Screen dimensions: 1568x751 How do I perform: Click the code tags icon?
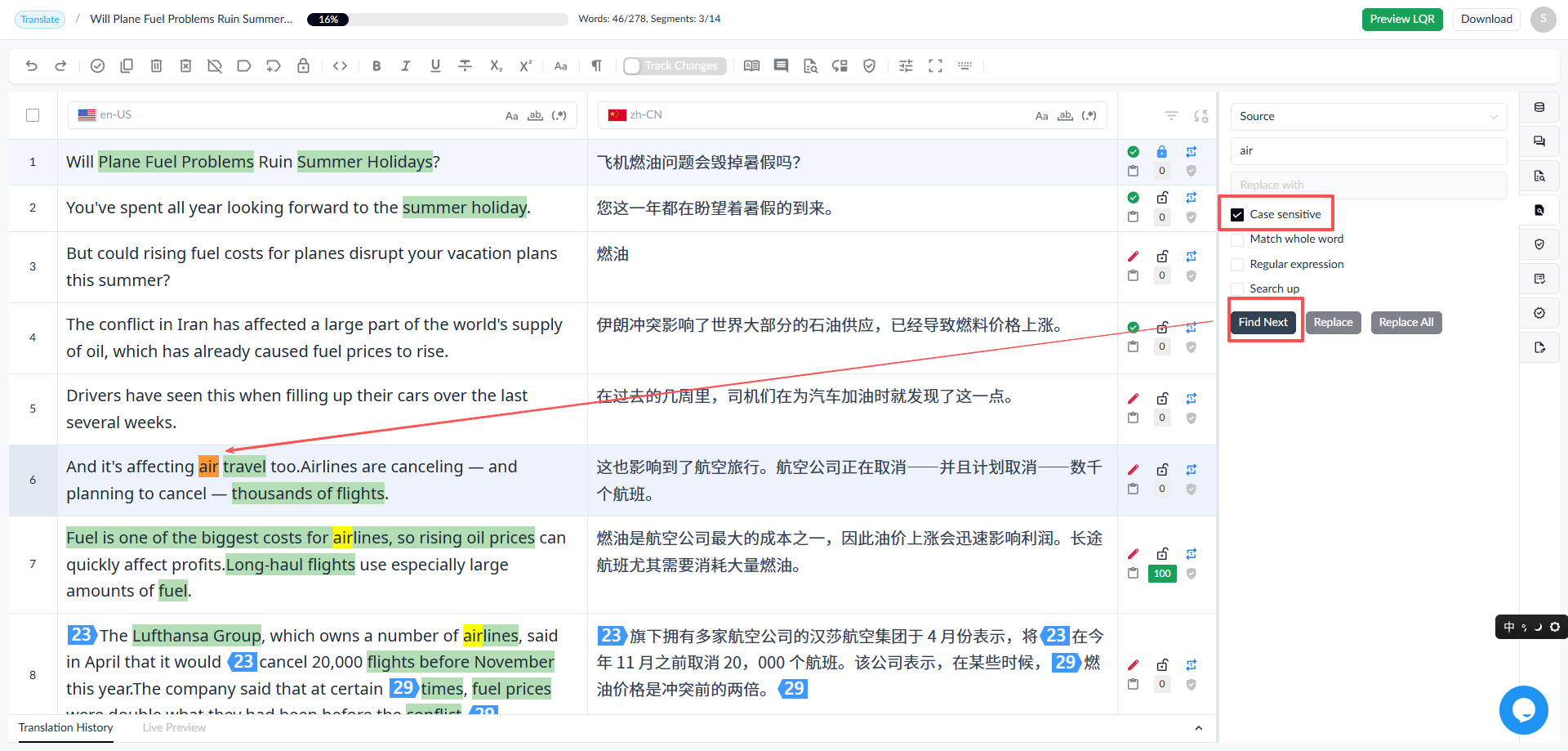click(341, 66)
